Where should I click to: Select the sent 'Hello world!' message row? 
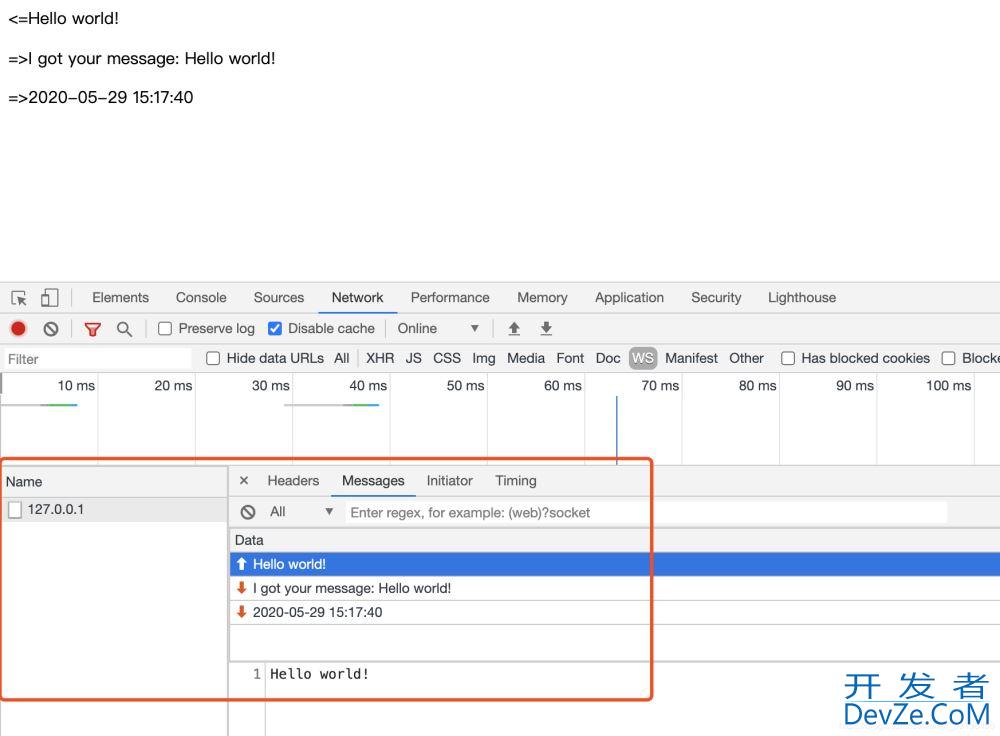click(614, 564)
